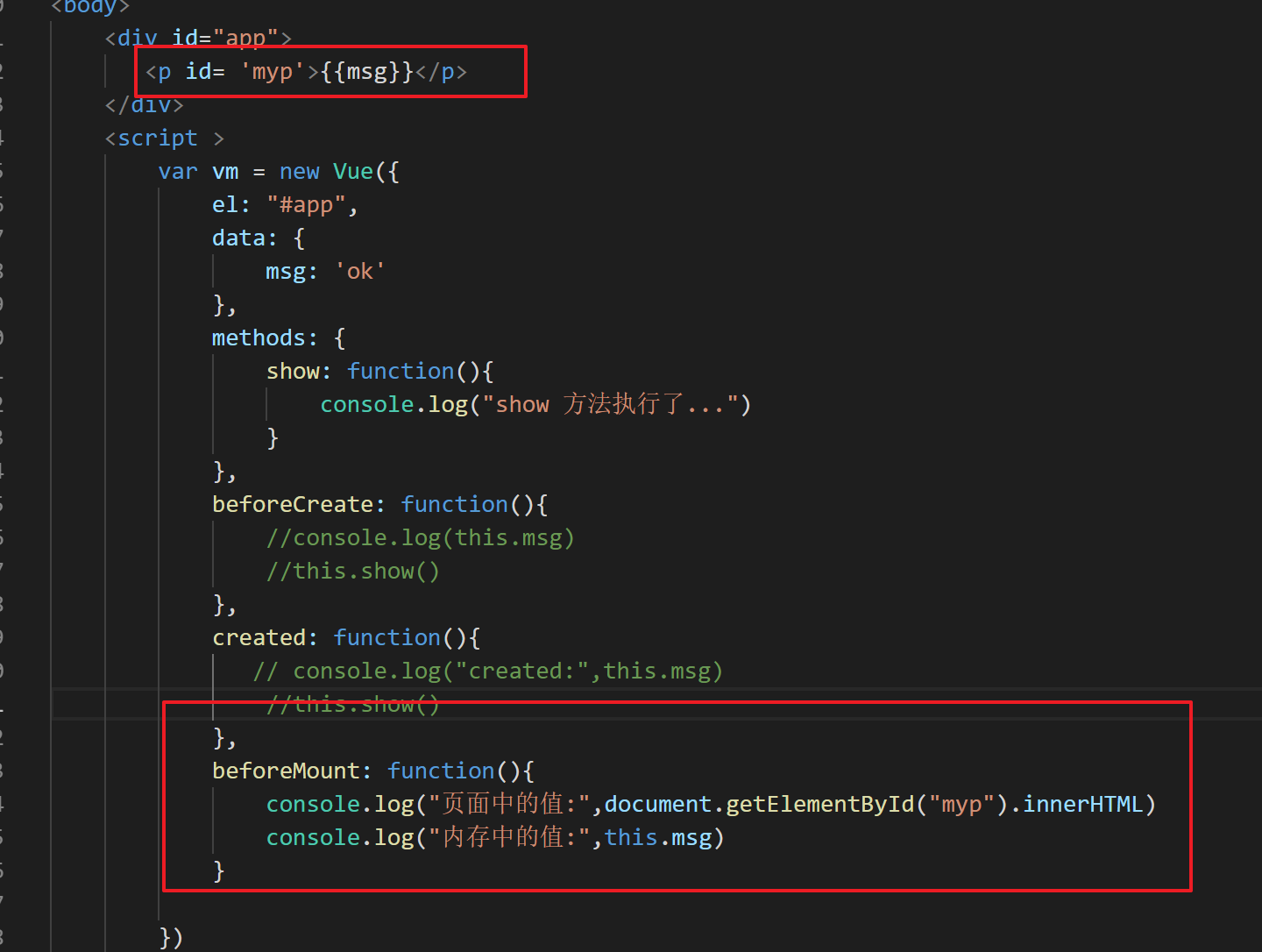The image size is (1262, 952).
Task: Click the closing '})' of Vue instance
Action: [172, 938]
